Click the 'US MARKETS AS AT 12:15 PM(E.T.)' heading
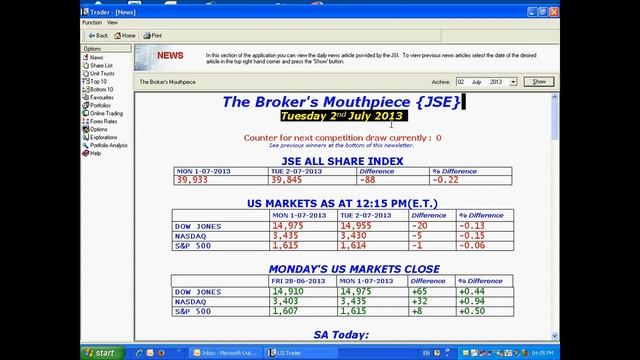This screenshot has width=640, height=360. click(x=342, y=204)
